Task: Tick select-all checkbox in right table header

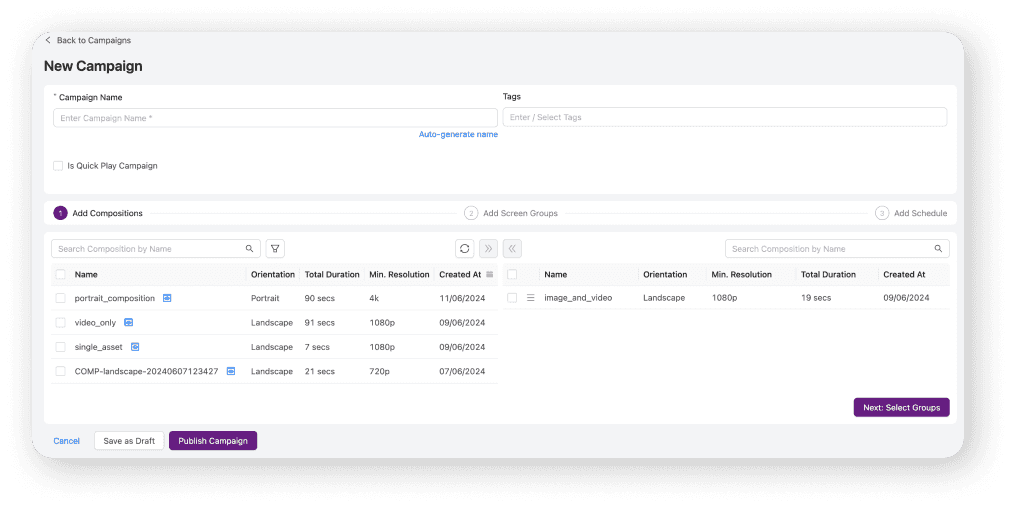Action: [x=512, y=274]
